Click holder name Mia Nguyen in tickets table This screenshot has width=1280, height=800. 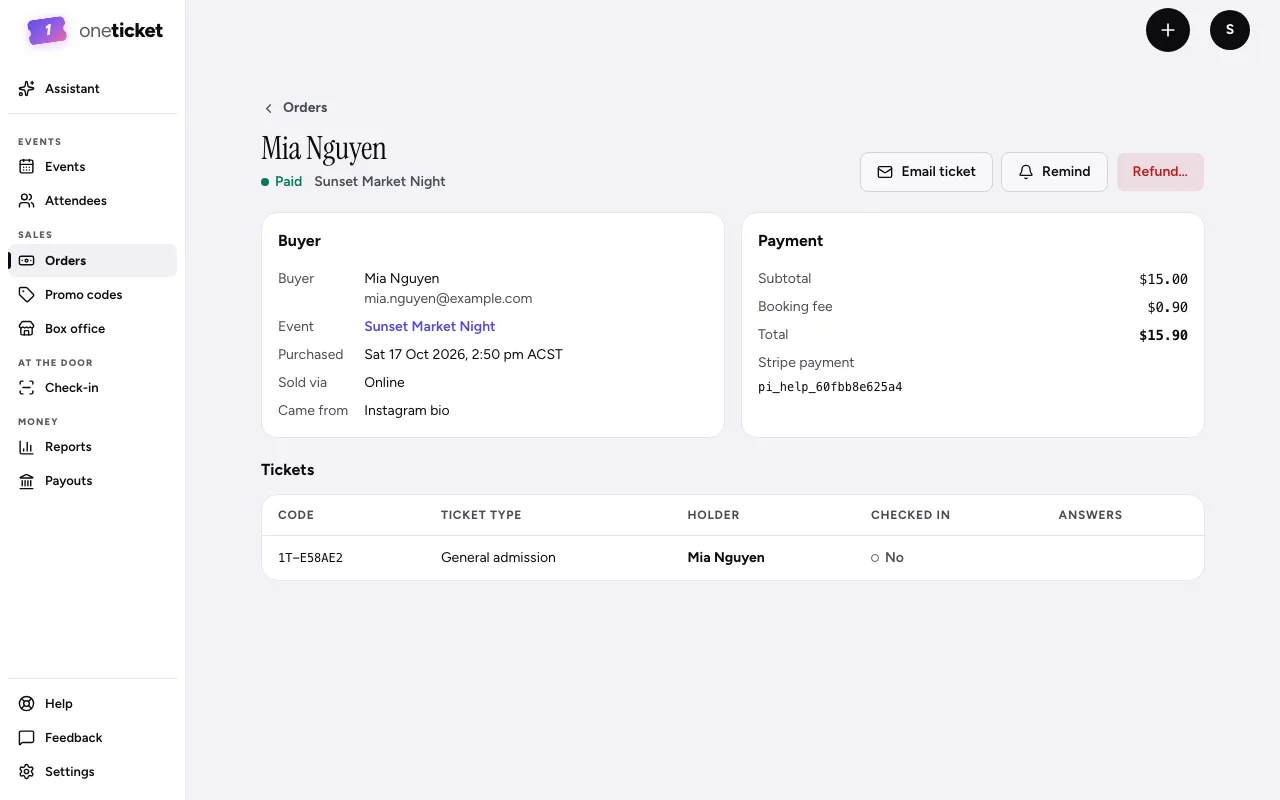pyautogui.click(x=726, y=558)
